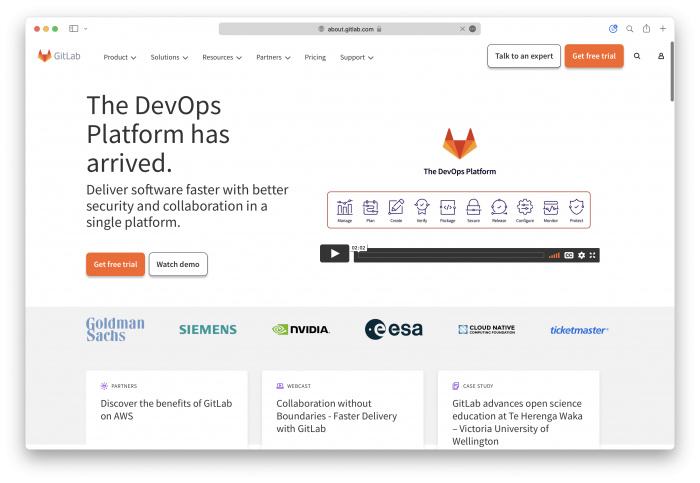Viewport: 700px width, 483px height.
Task: Expand the Product dropdown menu
Action: [x=119, y=57]
